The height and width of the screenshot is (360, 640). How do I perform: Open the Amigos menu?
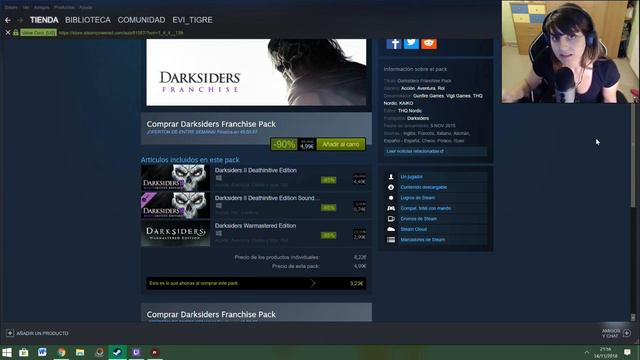(42, 7)
